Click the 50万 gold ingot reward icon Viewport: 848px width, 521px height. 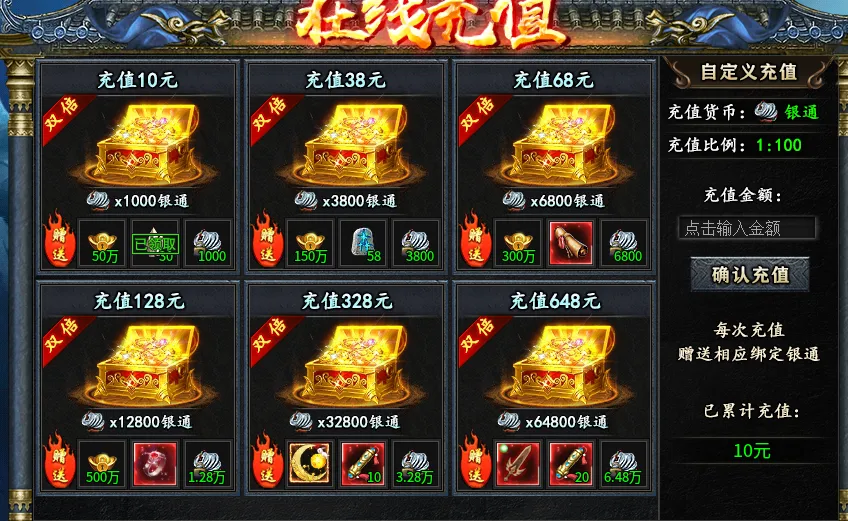102,242
